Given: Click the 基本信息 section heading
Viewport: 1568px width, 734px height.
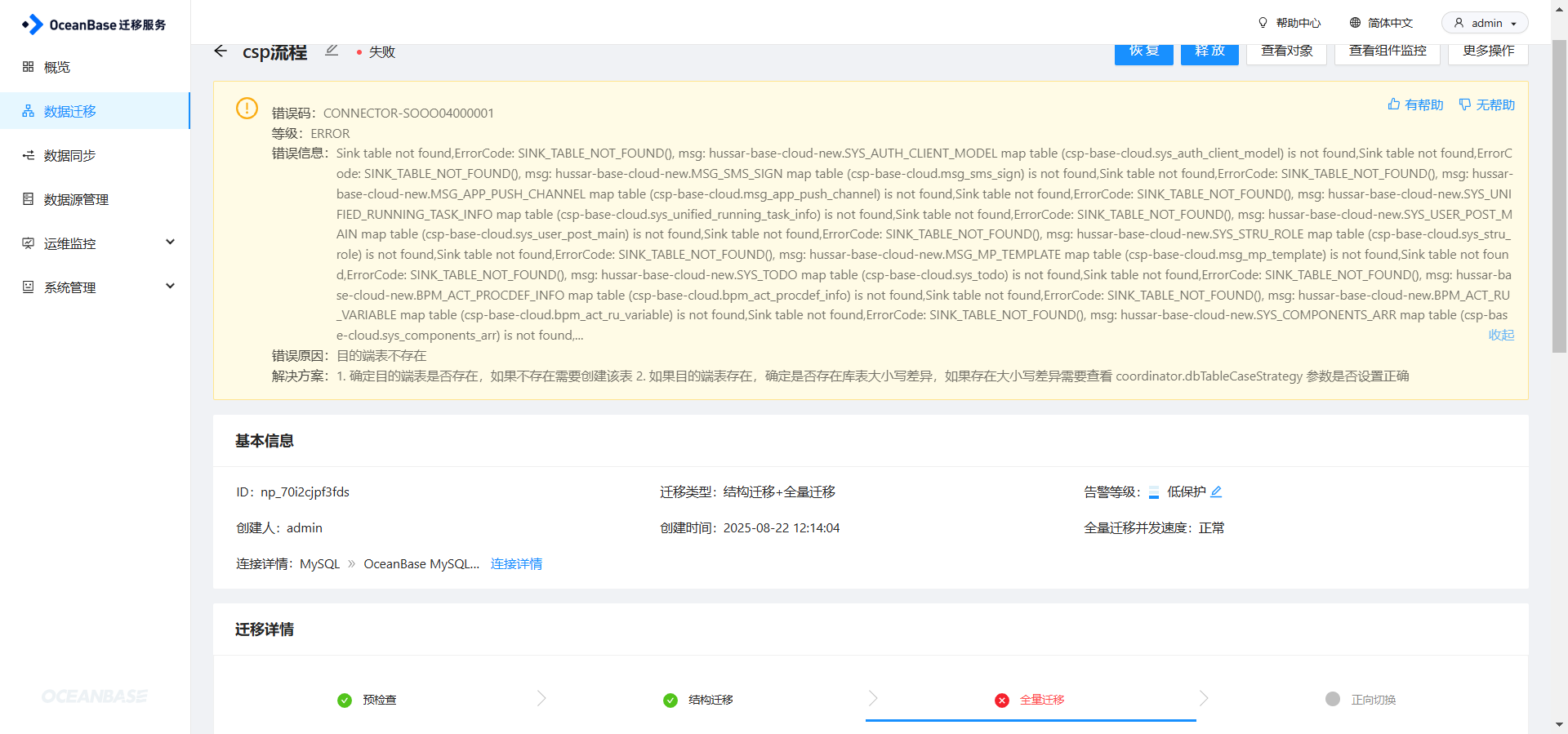Looking at the screenshot, I should click(x=265, y=441).
